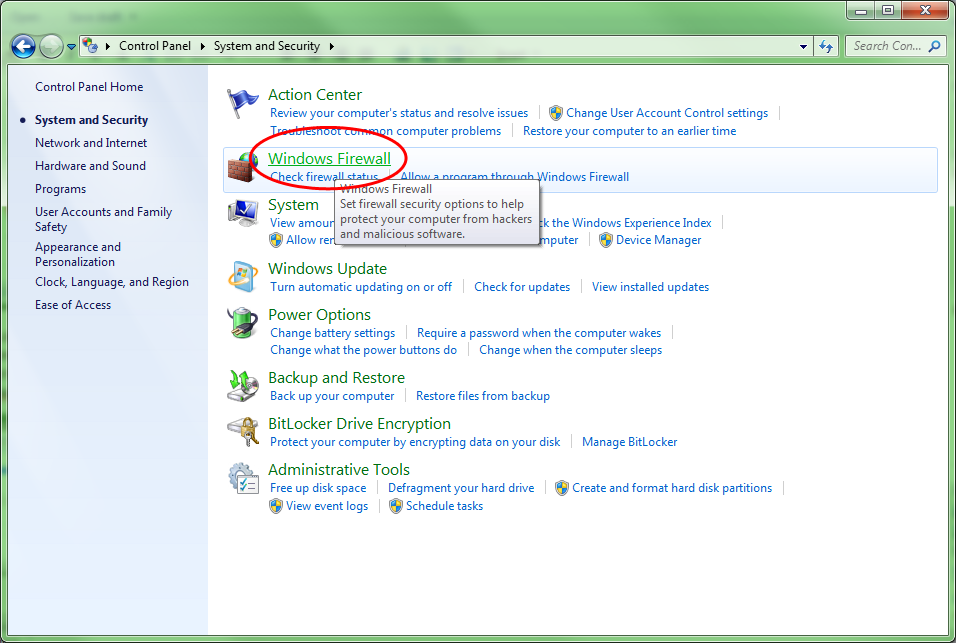
Task: Click View installed updates link
Action: 651,287
